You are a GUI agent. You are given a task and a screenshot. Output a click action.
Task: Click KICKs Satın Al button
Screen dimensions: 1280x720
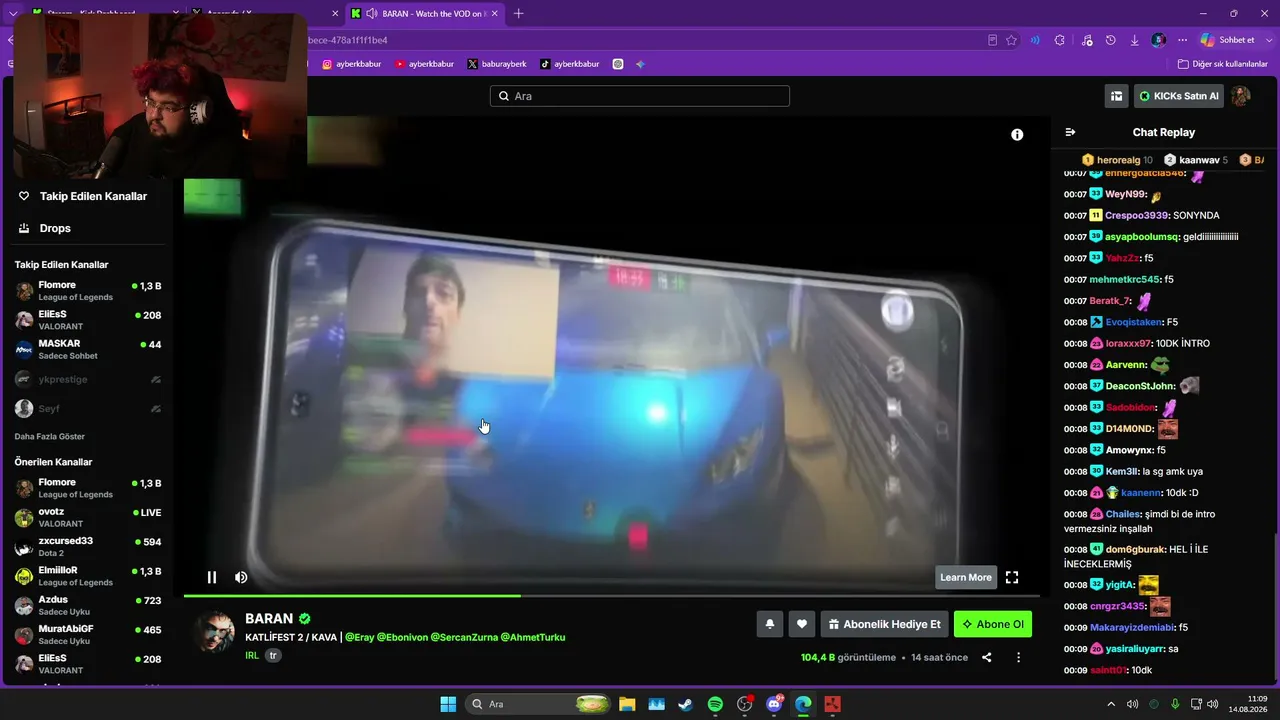tap(1179, 96)
